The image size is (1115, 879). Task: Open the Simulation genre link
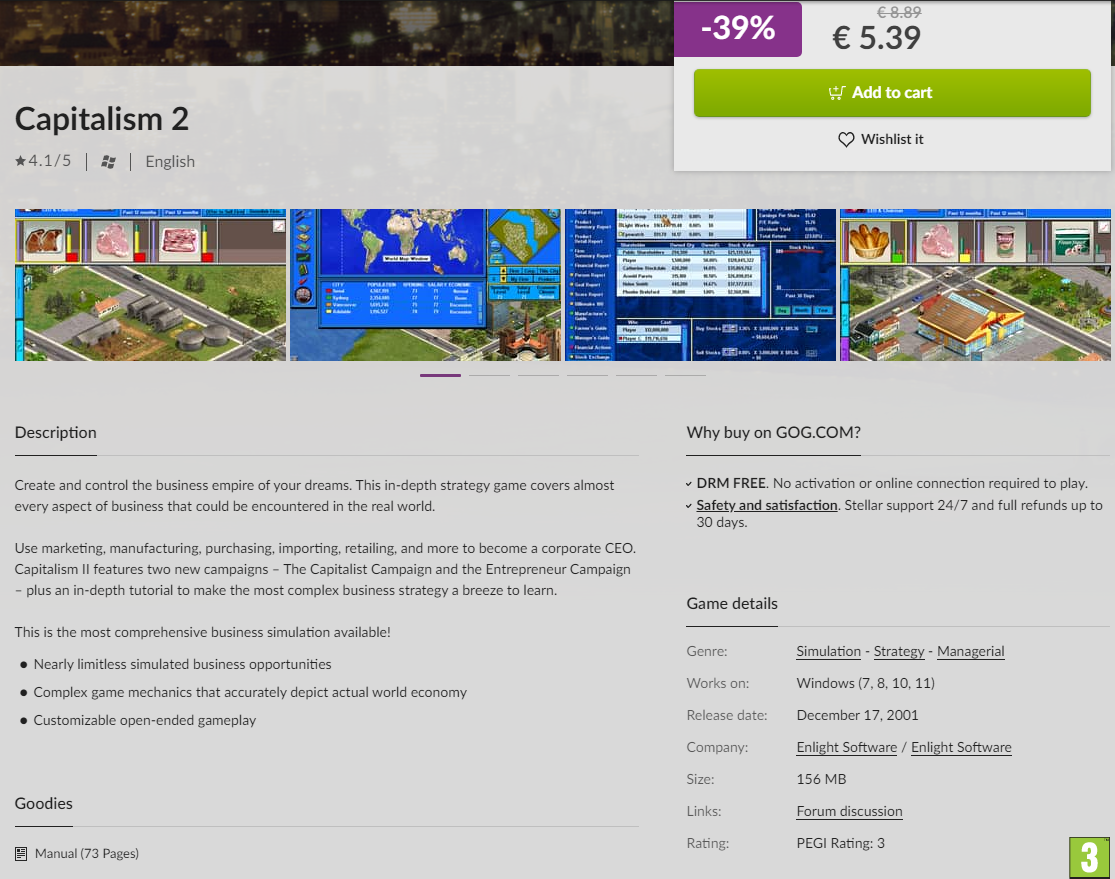click(x=828, y=651)
